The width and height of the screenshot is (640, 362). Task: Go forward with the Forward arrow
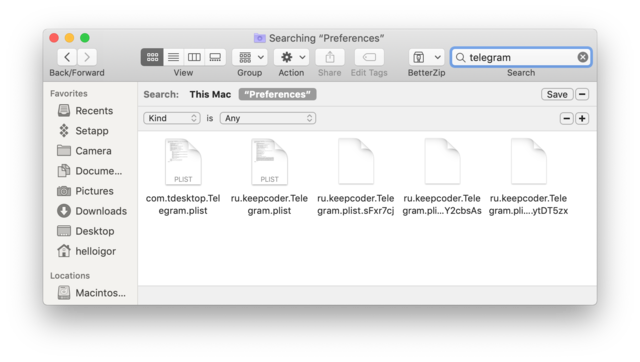coord(87,57)
